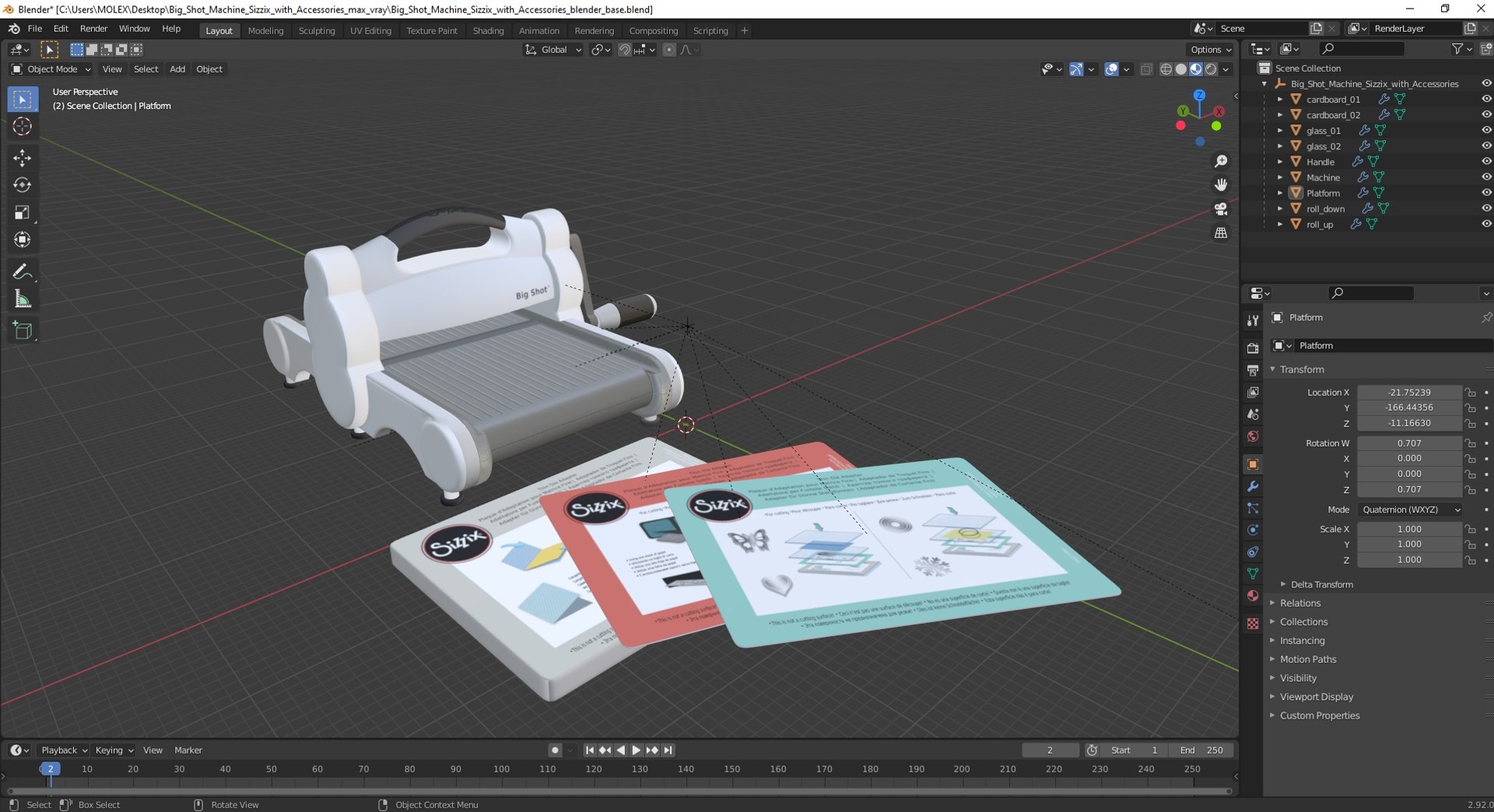Hide cardboard_01 in the outliner
The image size is (1494, 812).
click(x=1486, y=100)
